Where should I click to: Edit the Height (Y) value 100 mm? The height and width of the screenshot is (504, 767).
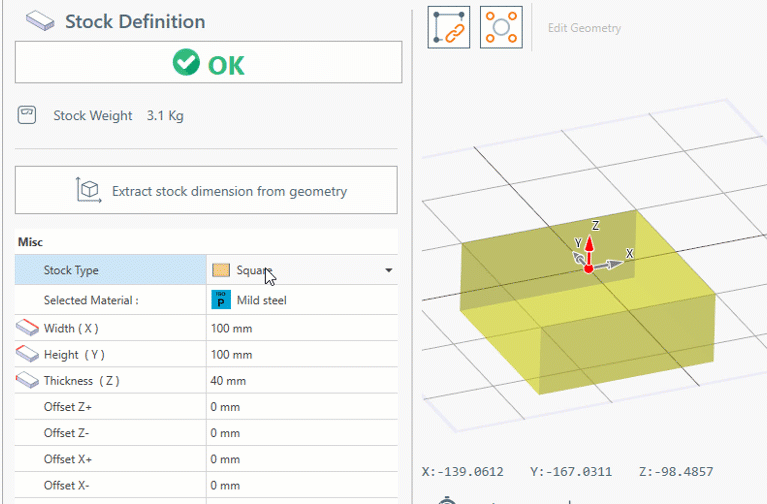(302, 354)
